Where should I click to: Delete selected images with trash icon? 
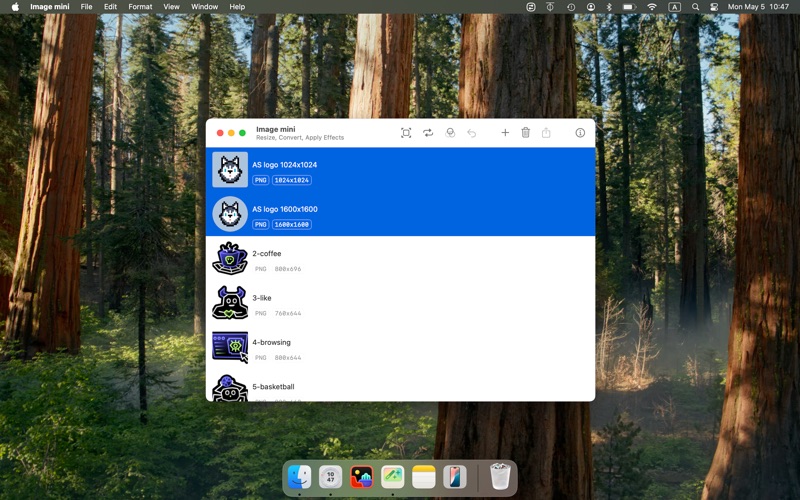click(x=526, y=133)
